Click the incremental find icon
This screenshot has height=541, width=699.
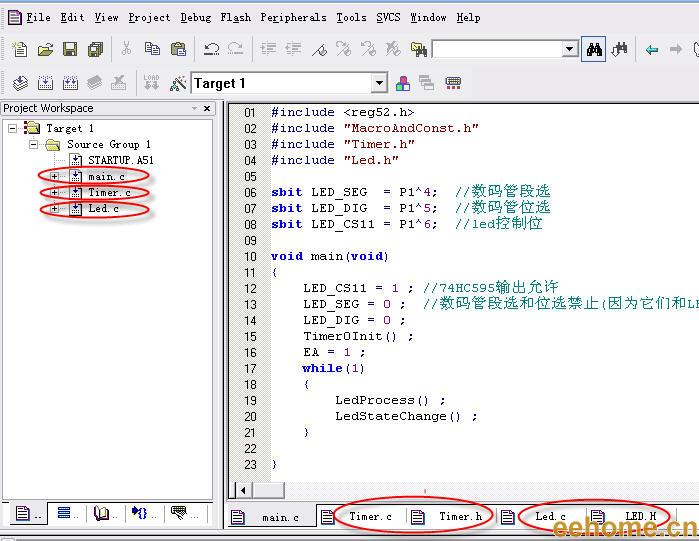point(620,49)
